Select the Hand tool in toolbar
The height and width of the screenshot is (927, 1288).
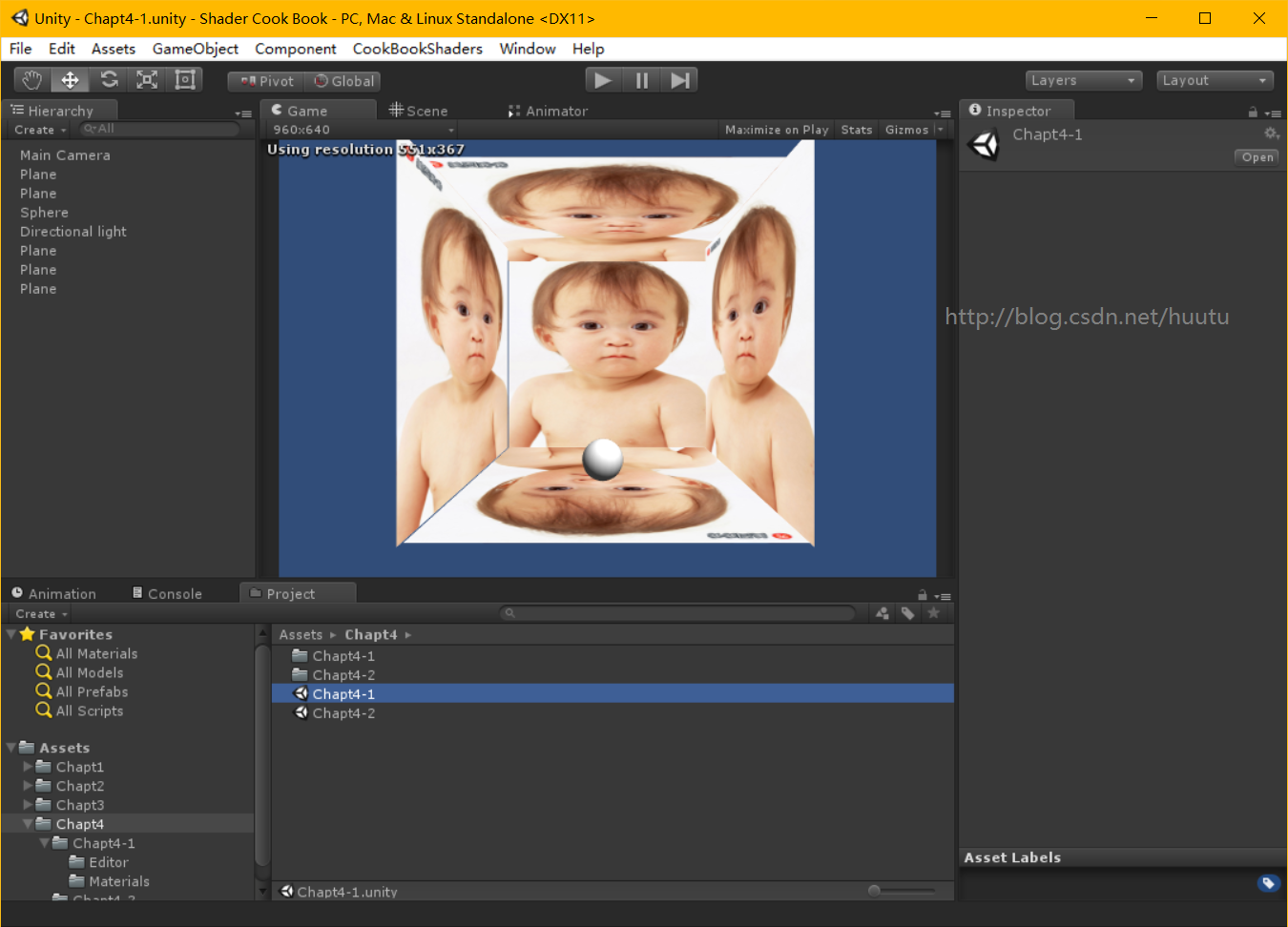(x=32, y=80)
